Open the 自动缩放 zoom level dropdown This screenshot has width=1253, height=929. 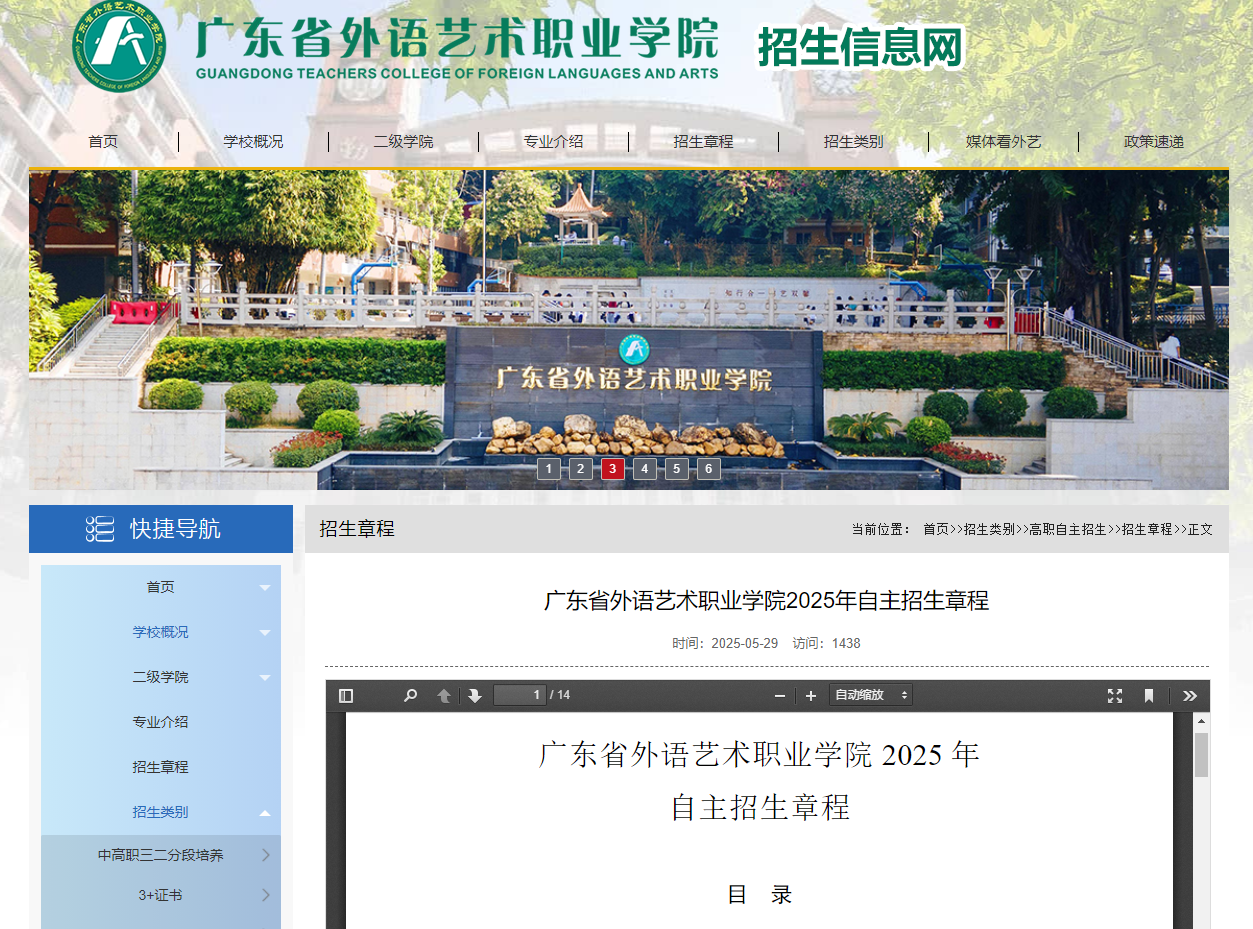click(869, 694)
